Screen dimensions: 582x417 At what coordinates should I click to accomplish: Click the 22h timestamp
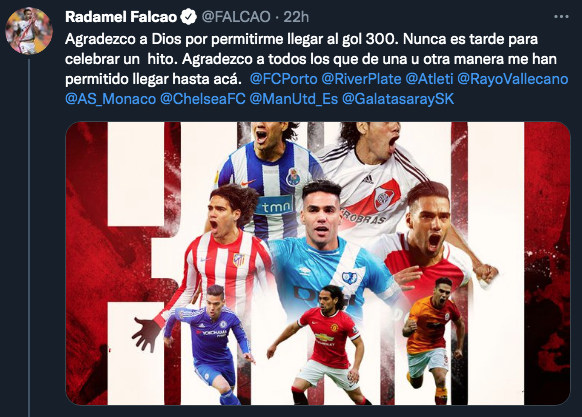[x=296, y=17]
